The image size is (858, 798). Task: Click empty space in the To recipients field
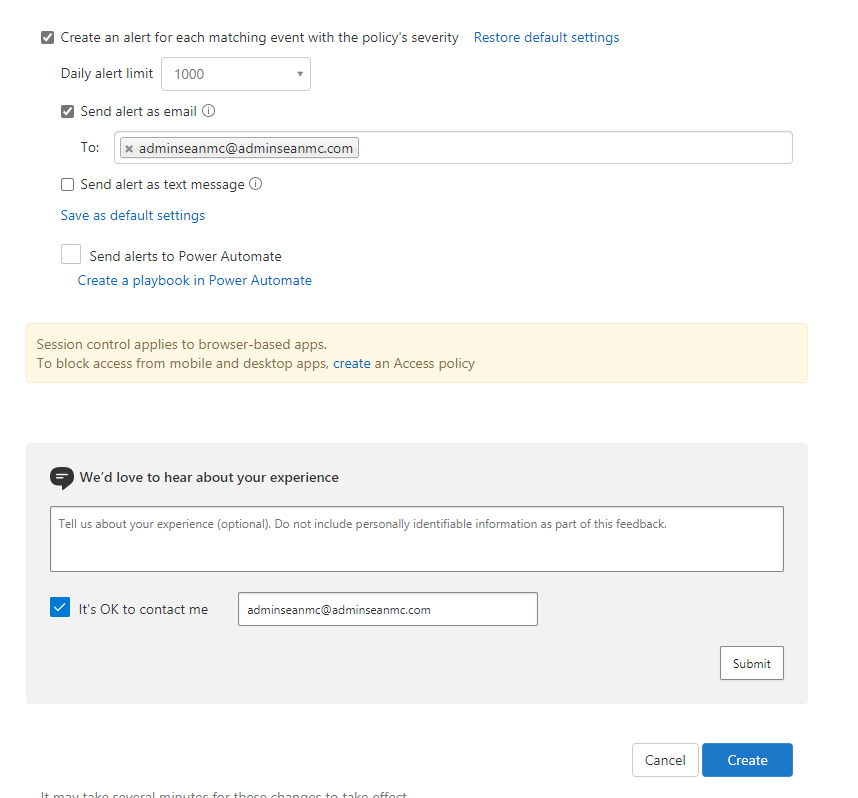tap(570, 148)
